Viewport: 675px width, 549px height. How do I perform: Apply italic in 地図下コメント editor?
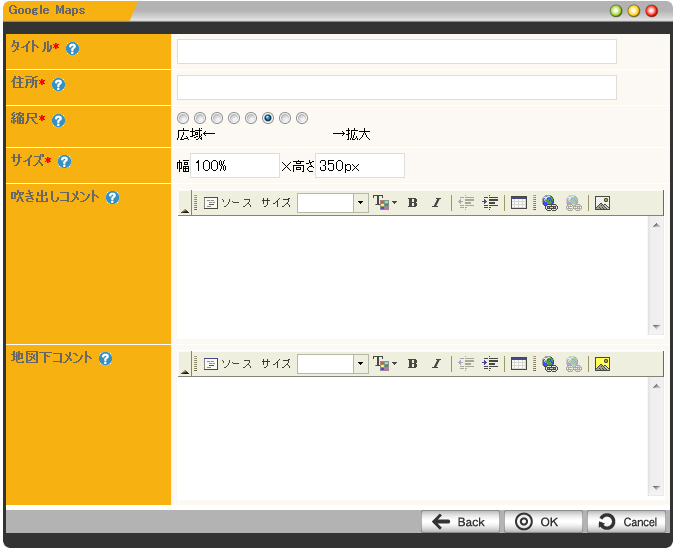click(x=437, y=363)
